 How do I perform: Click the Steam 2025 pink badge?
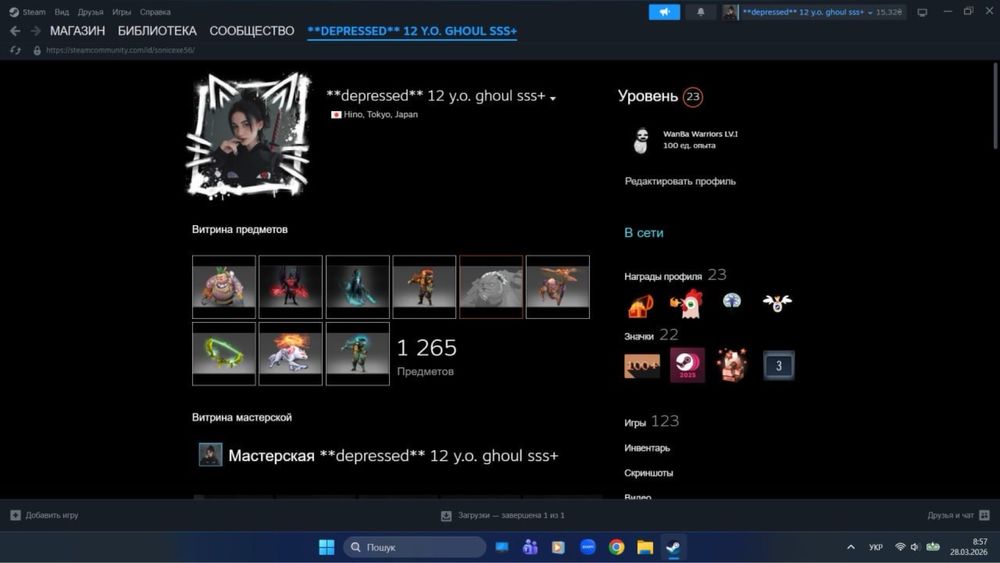(x=688, y=365)
